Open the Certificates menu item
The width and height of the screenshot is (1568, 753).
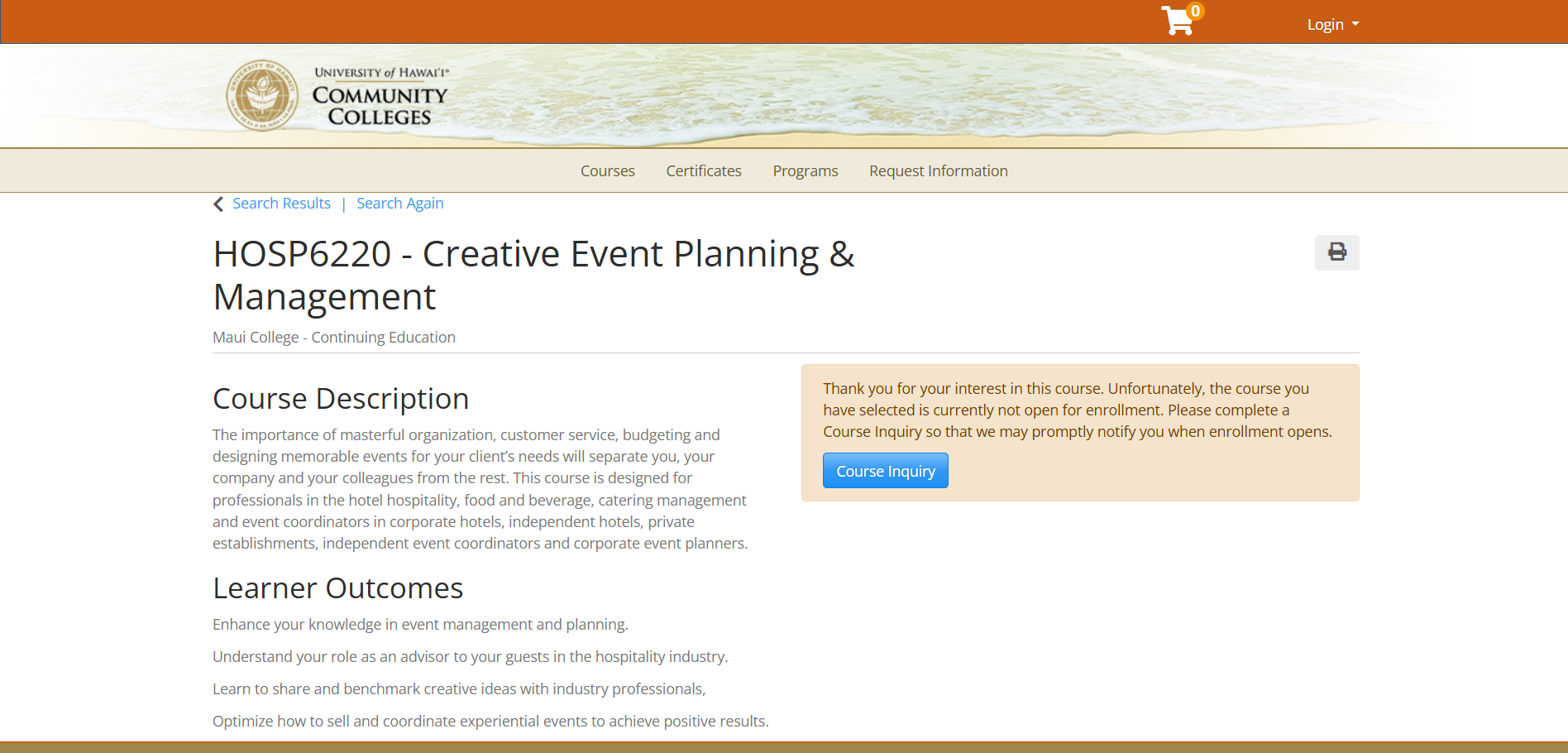pyautogui.click(x=704, y=171)
